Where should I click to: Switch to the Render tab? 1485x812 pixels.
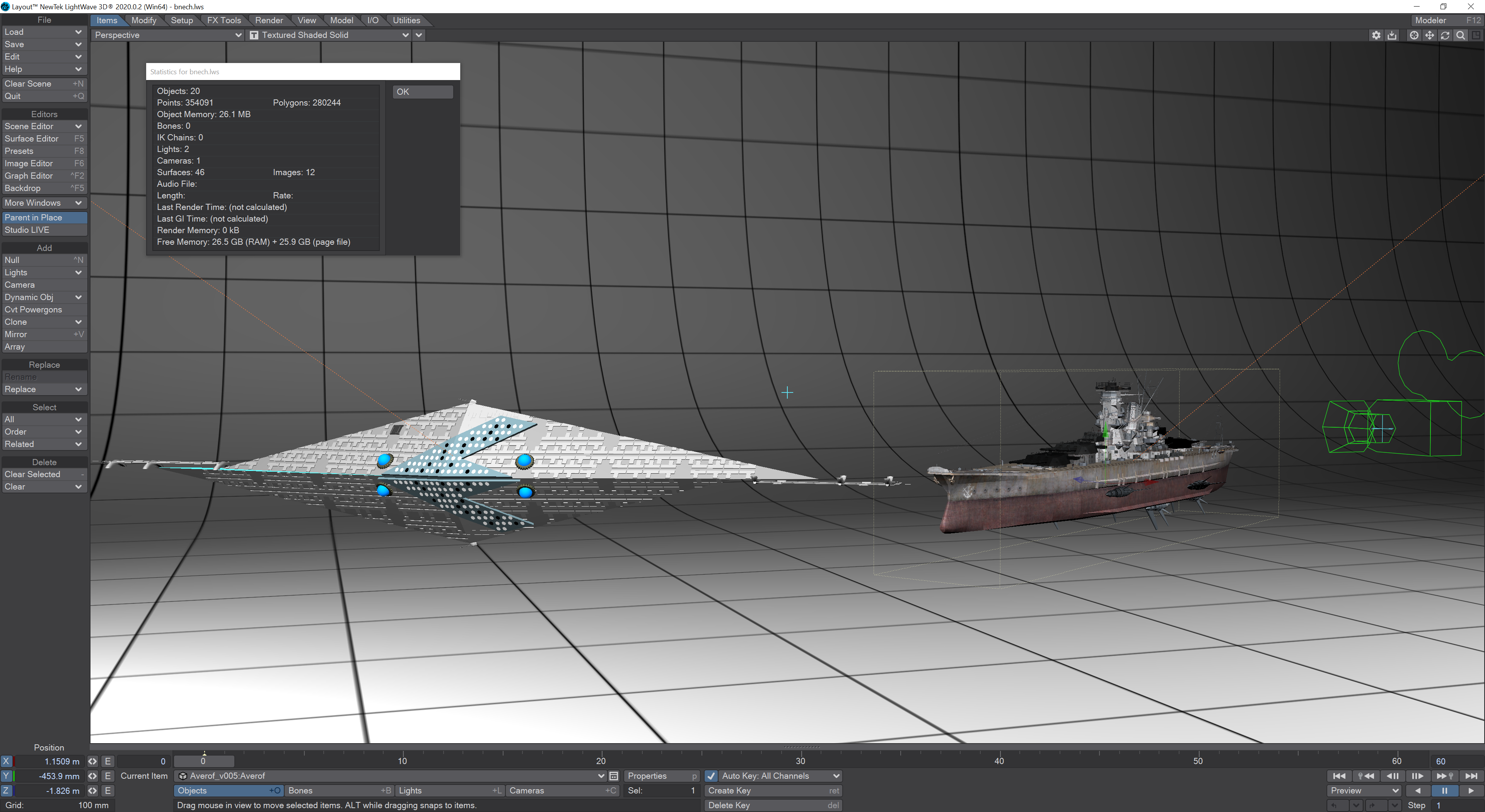269,20
